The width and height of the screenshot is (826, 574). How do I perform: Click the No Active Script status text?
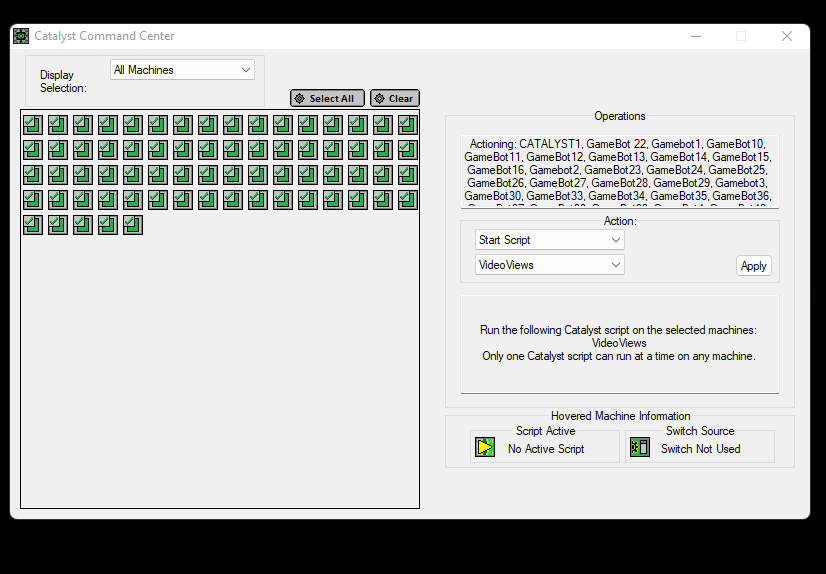coord(545,449)
